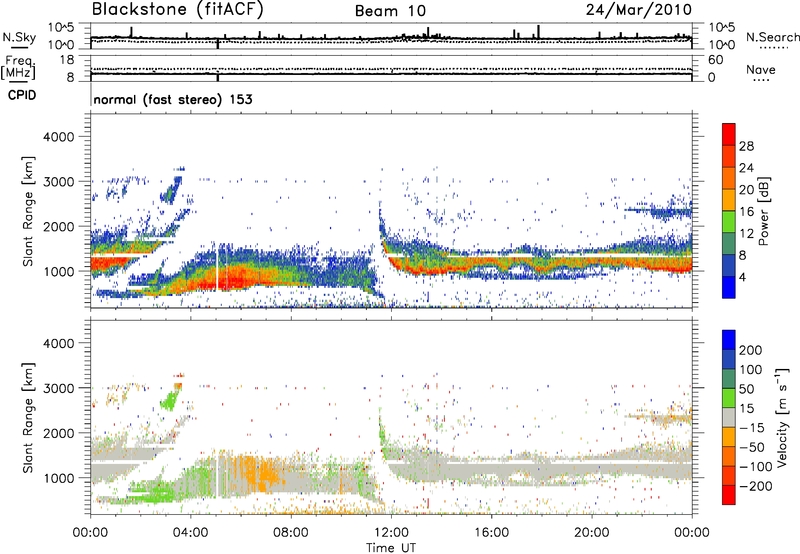The width and height of the screenshot is (800, 554).
Task: Click the 'Freq. [MHz]' axis label
Action: click(x=18, y=68)
